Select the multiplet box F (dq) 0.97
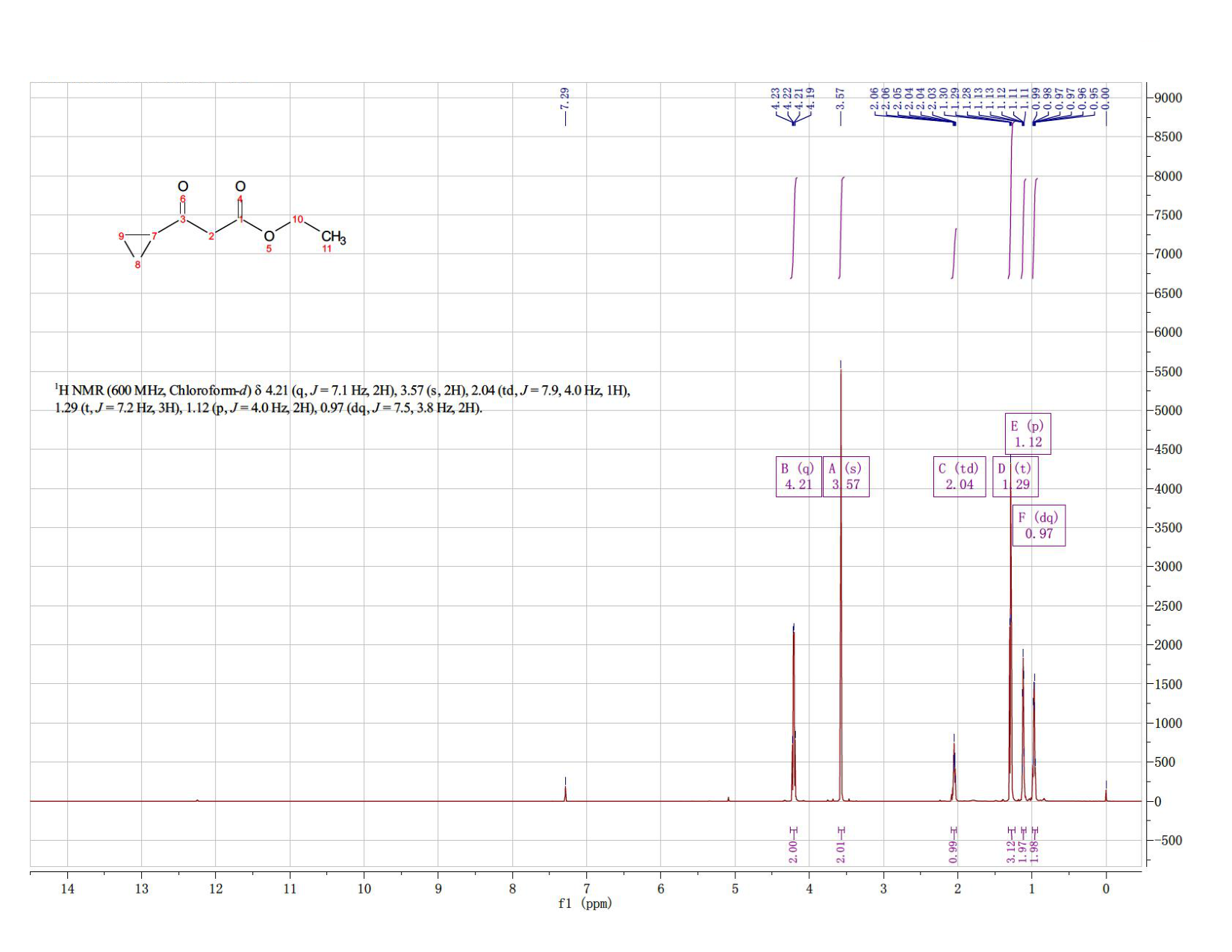The image size is (1232, 952). pyautogui.click(x=1039, y=526)
